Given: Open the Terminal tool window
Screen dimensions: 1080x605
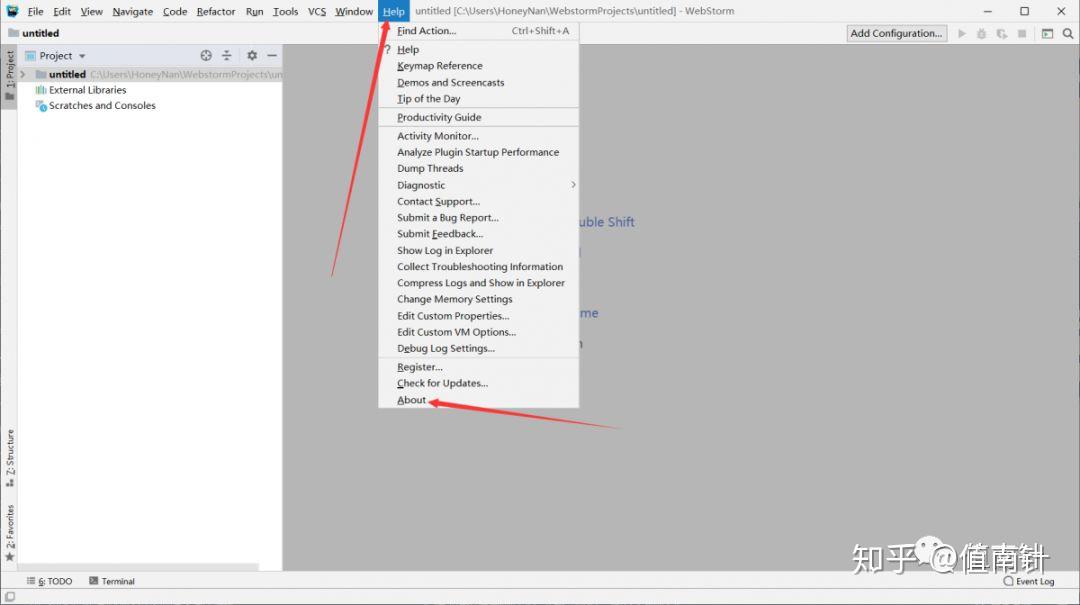Looking at the screenshot, I should [112, 582].
